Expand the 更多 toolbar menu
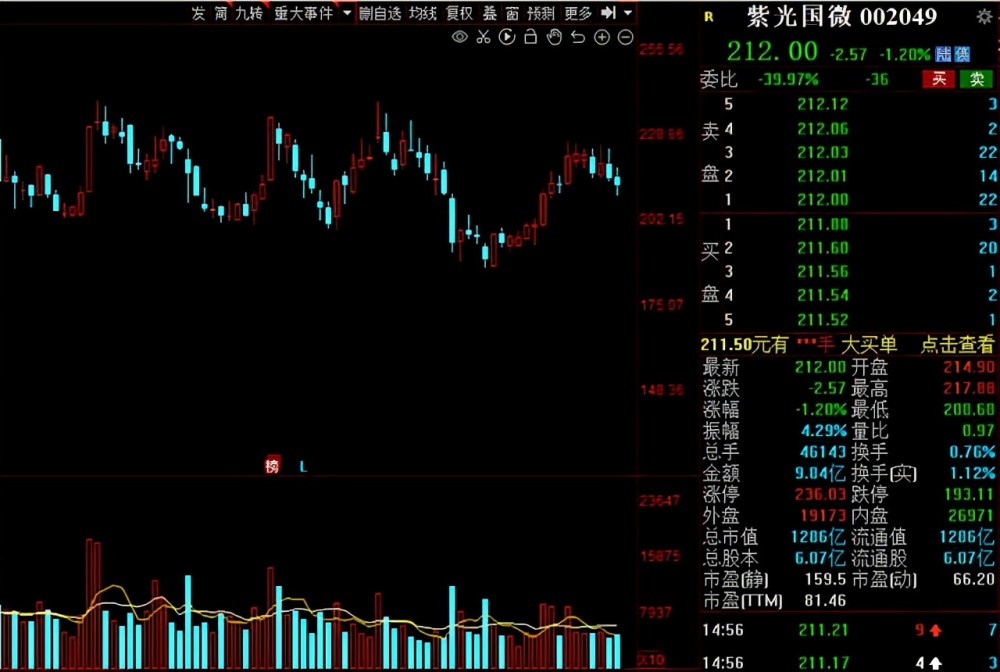The image size is (1000, 672). click(x=578, y=13)
